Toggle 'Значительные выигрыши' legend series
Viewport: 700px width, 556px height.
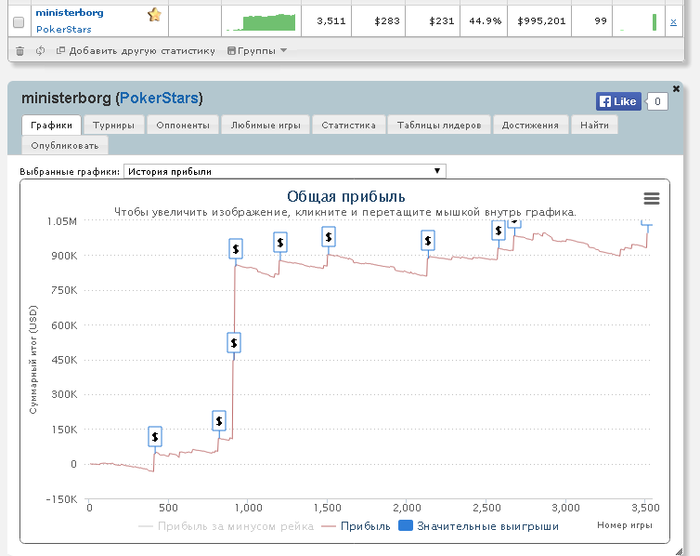478,525
